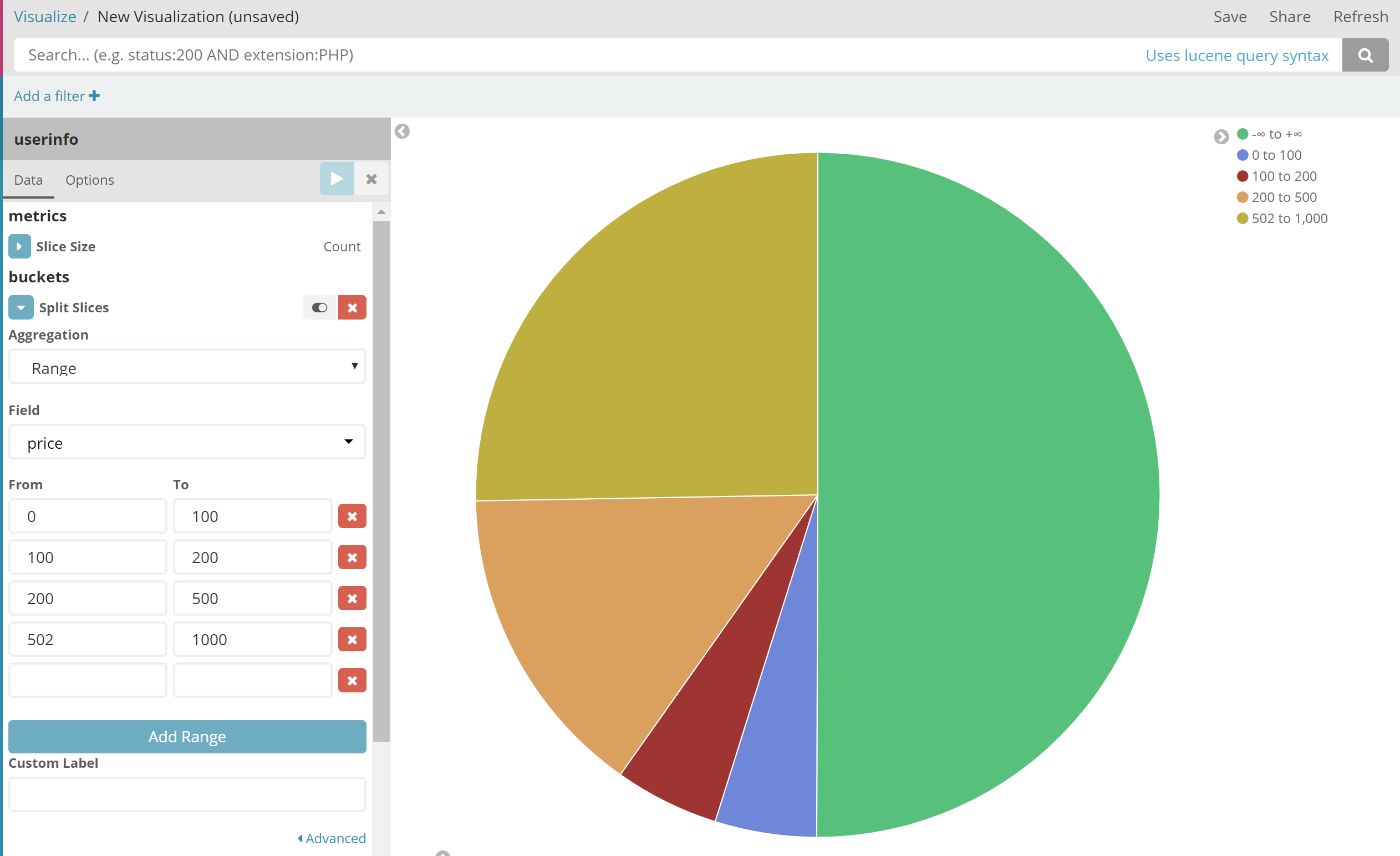Discard changes with the gray X button
1400x856 pixels.
pos(371,179)
